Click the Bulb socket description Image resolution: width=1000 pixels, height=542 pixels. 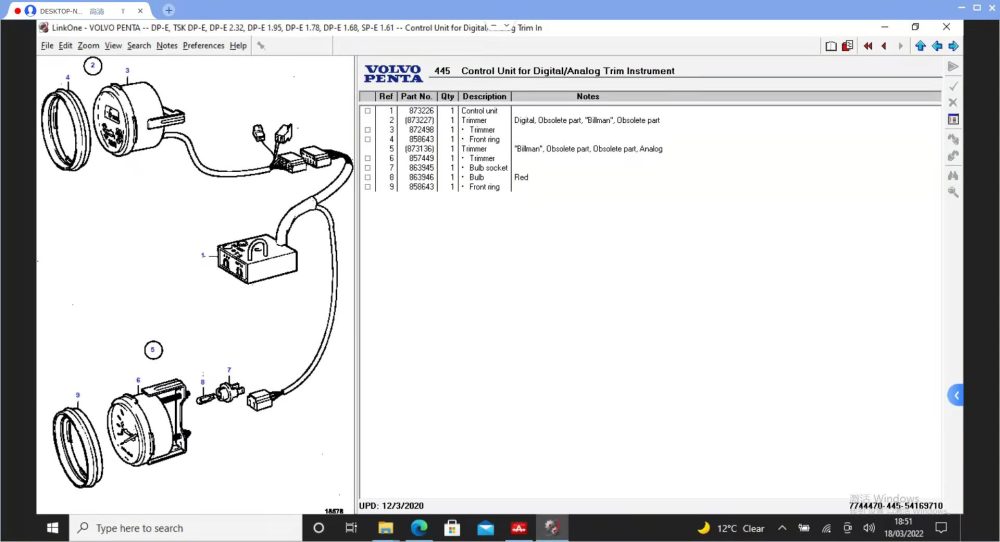pyautogui.click(x=489, y=168)
